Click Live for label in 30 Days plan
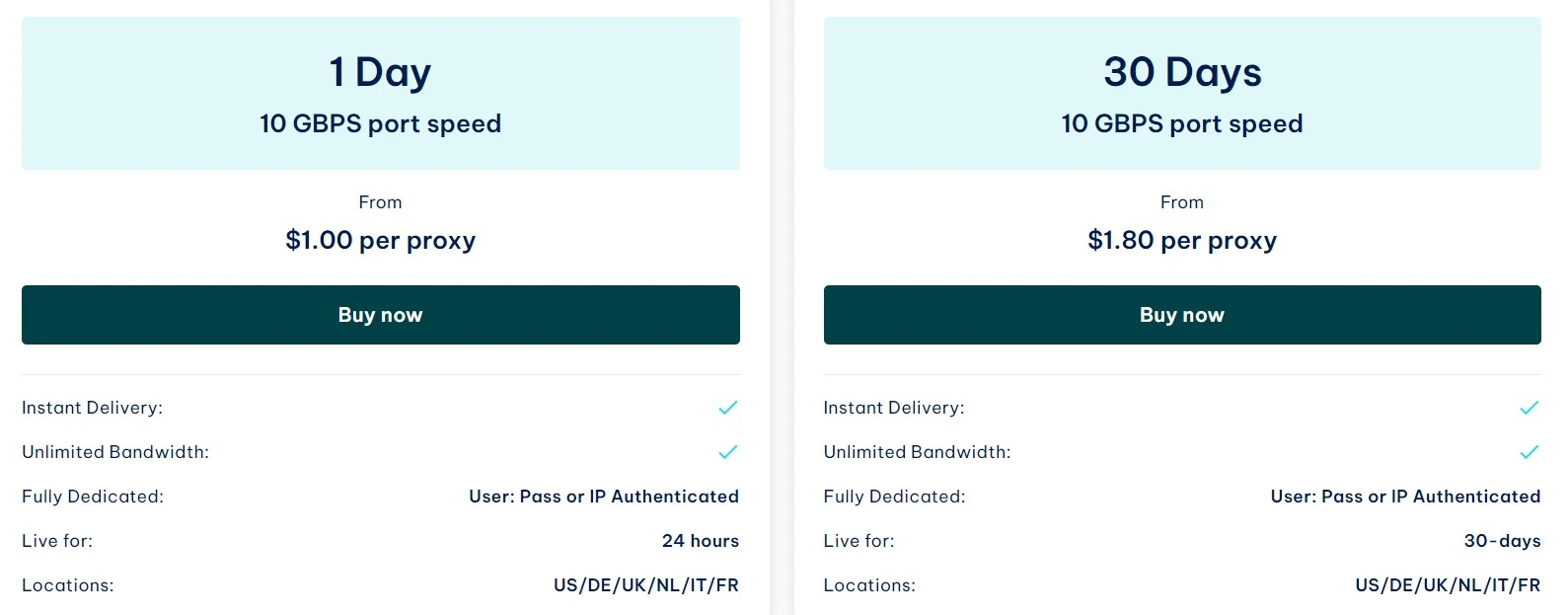 click(x=859, y=541)
